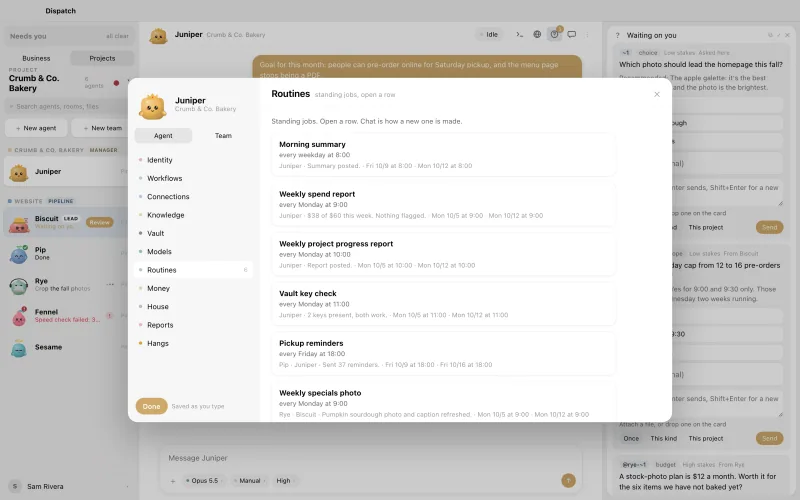Click the Review button on Biscuit's row
This screenshot has width=800, height=500.
[x=99, y=222]
